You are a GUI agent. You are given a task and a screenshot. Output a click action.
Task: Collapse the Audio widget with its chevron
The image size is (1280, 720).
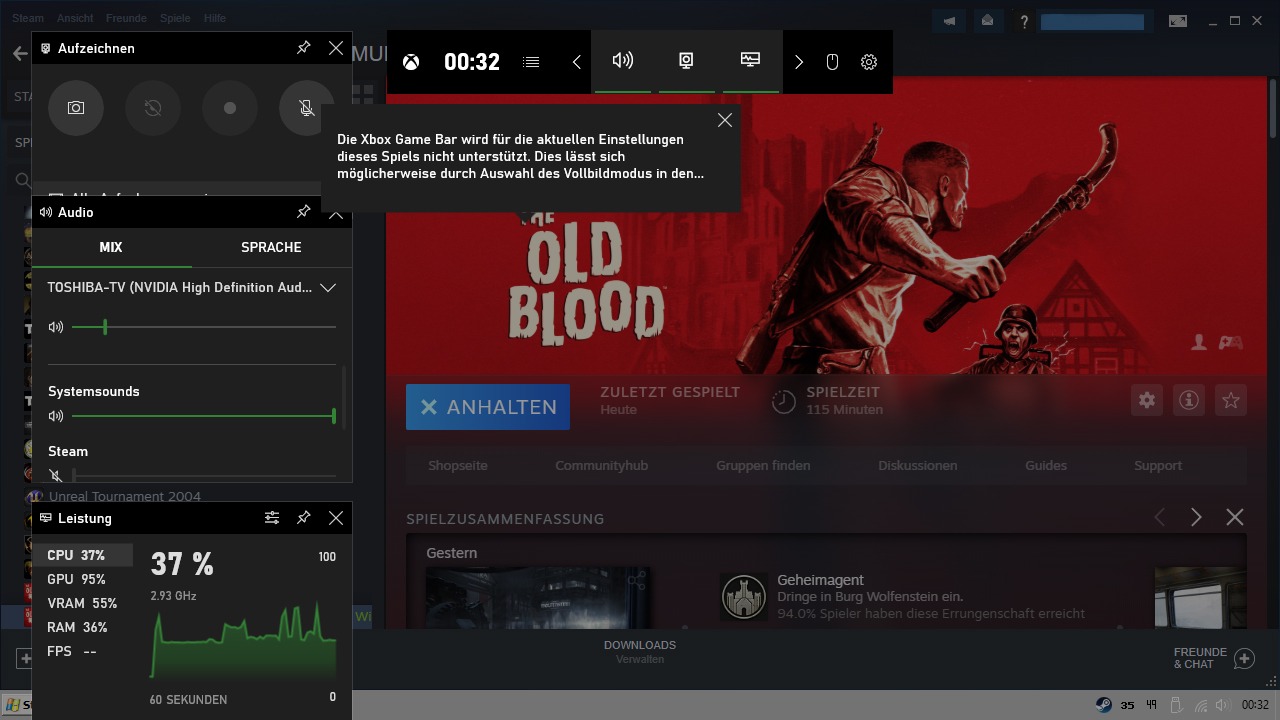point(336,213)
